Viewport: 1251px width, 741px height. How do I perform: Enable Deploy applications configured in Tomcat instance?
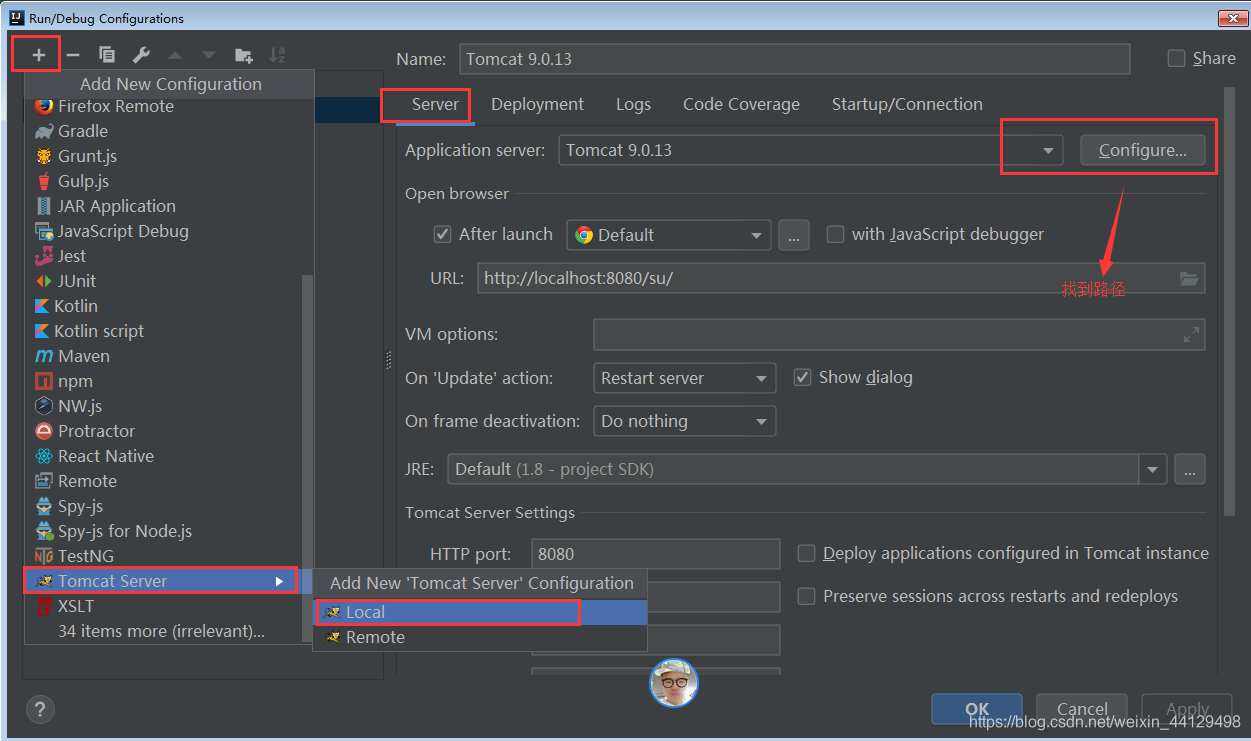pos(806,553)
